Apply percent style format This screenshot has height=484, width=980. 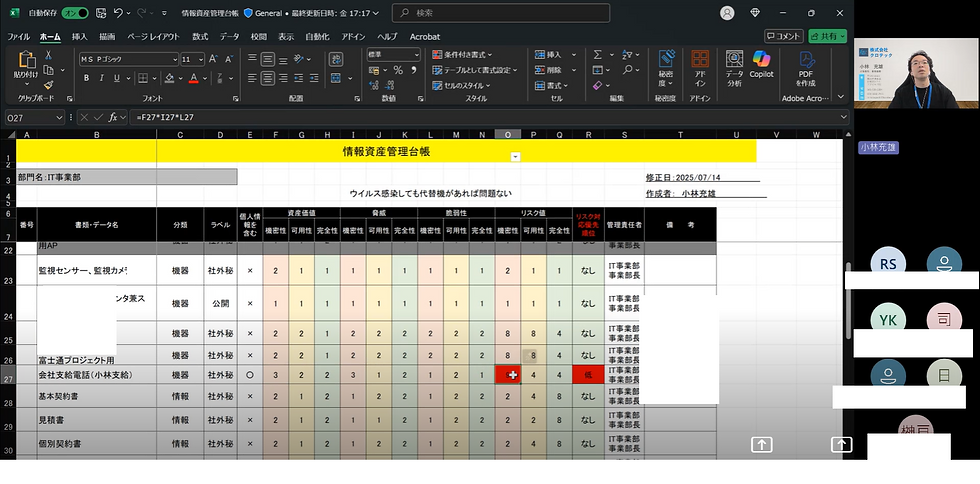398,70
